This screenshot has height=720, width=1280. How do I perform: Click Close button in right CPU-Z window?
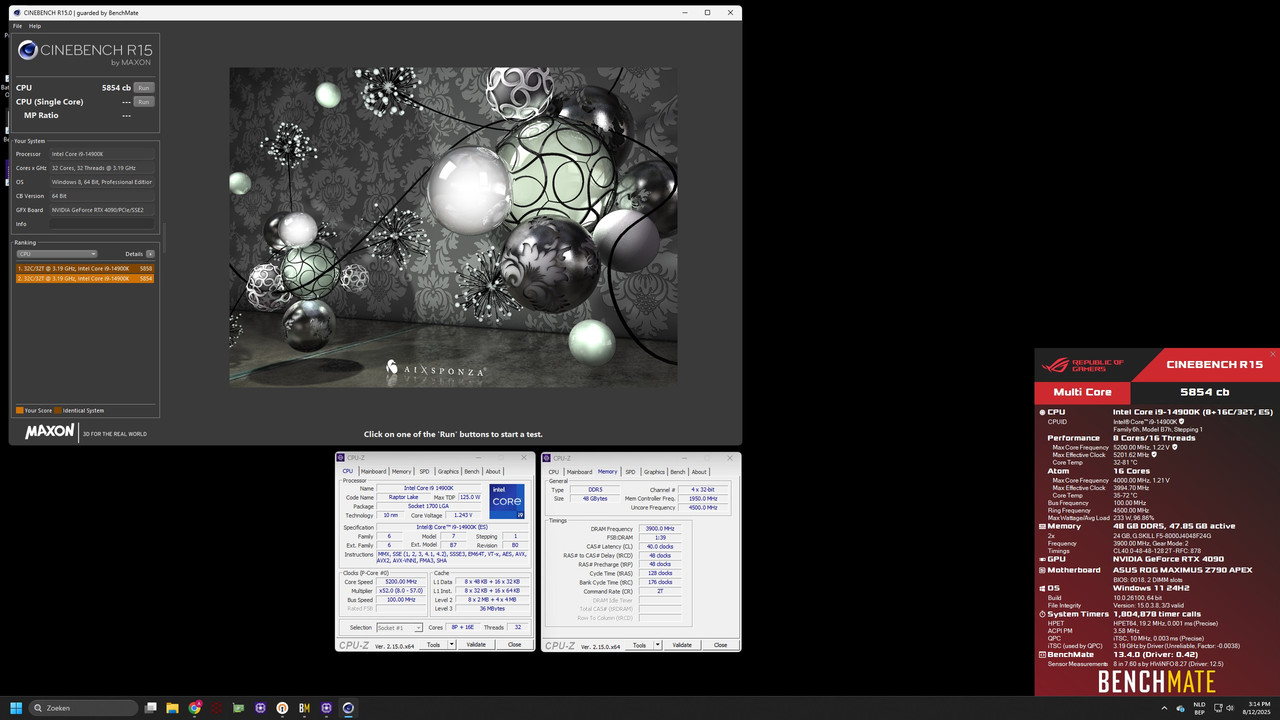coord(720,645)
